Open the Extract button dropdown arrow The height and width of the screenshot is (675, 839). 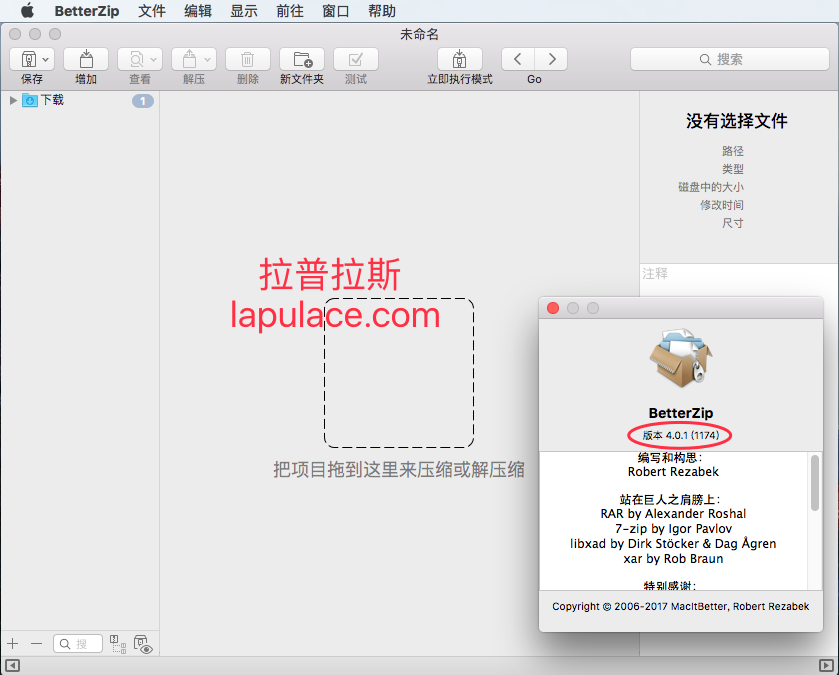point(207,59)
